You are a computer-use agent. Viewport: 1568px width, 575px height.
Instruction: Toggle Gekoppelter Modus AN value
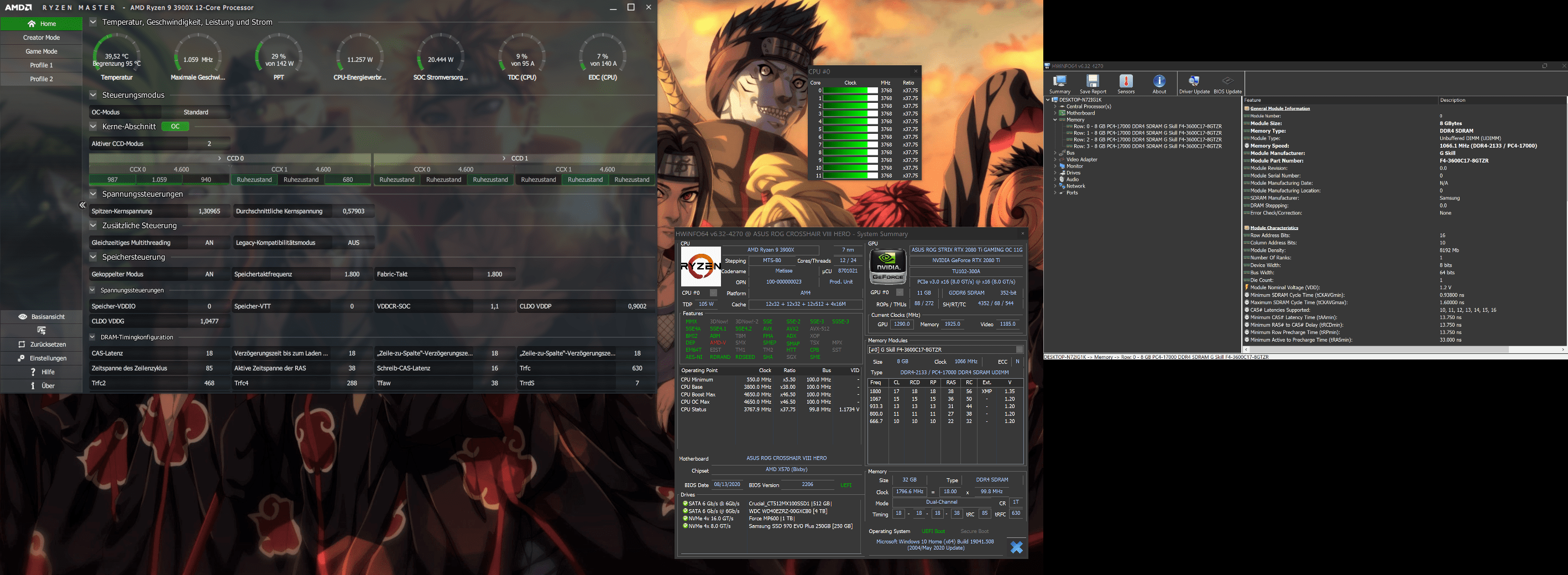[x=210, y=274]
